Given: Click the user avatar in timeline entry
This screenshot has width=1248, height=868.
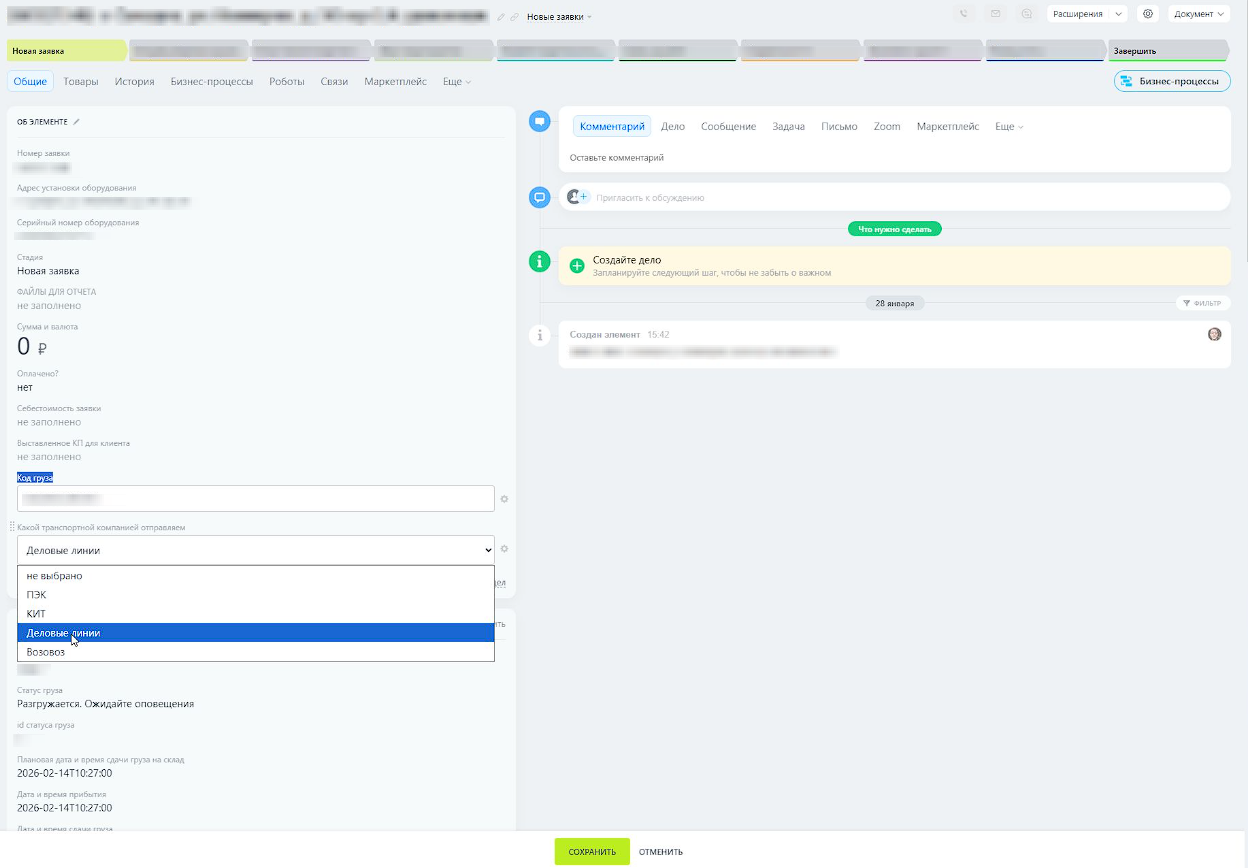Looking at the screenshot, I should [1214, 334].
